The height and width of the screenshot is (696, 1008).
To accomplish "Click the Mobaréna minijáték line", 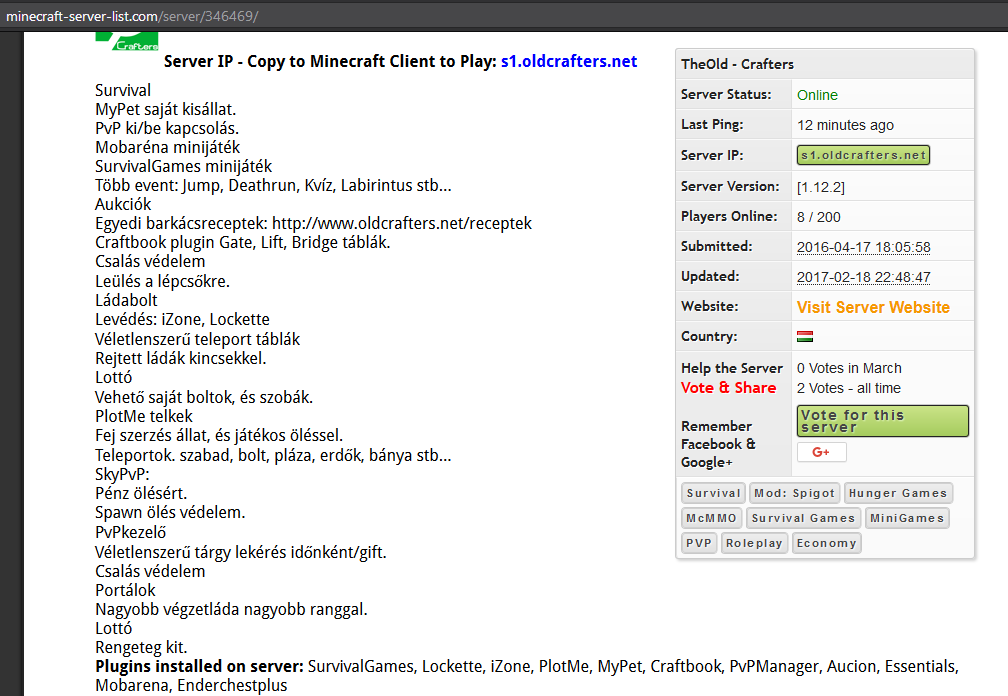I will 167,147.
